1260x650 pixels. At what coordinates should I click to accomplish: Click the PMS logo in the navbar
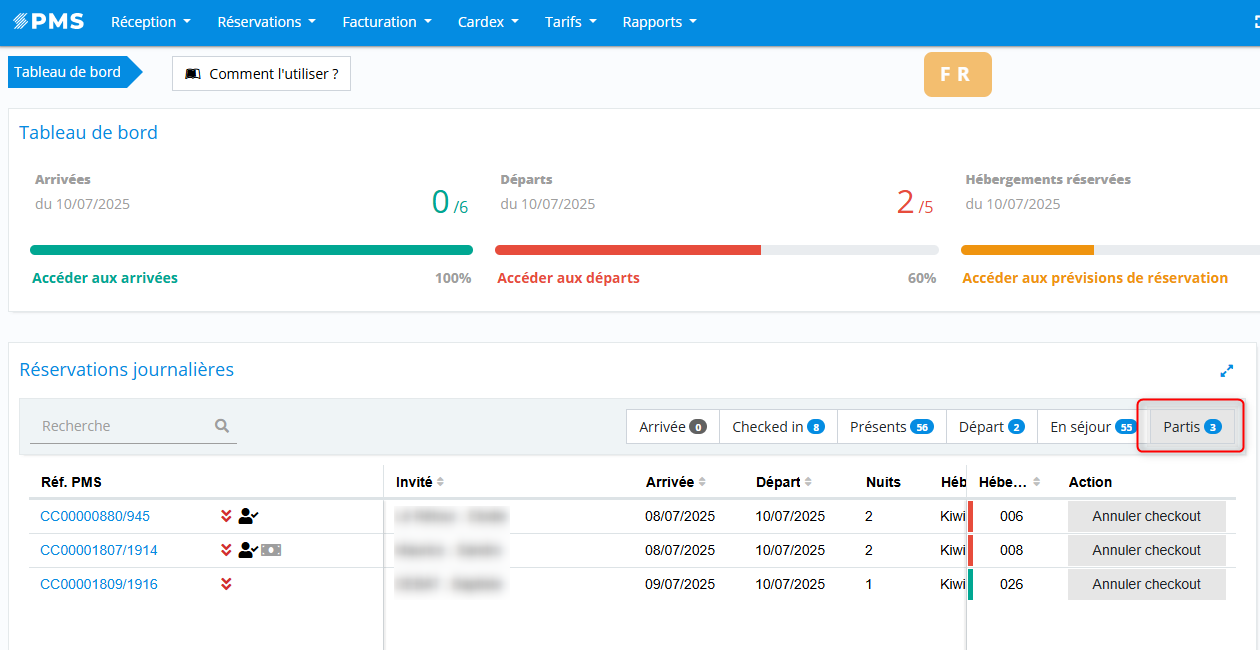click(x=48, y=22)
